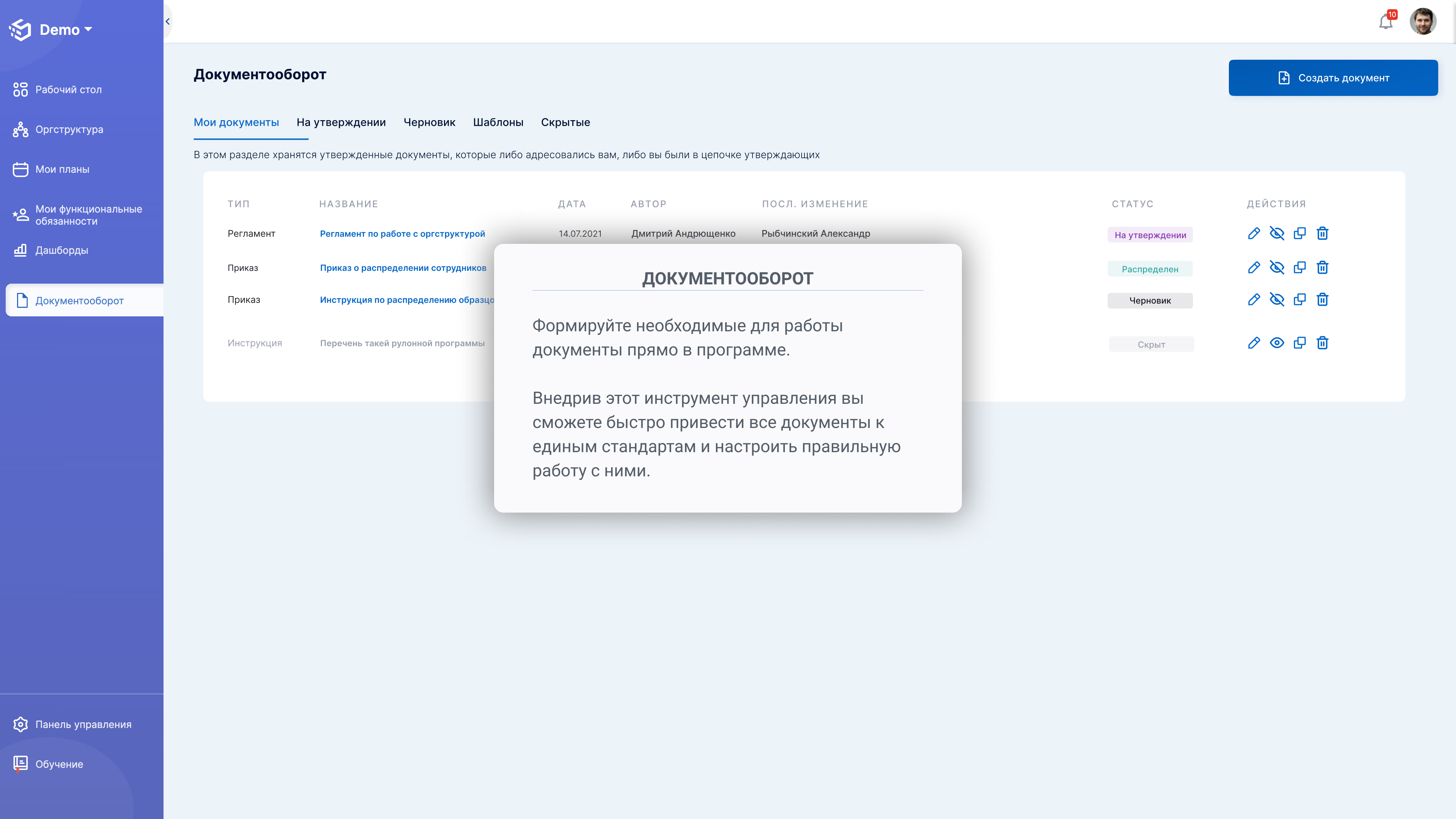Image resolution: width=1456 pixels, height=819 pixels.
Task: Delete the Регламент document
Action: (x=1322, y=234)
